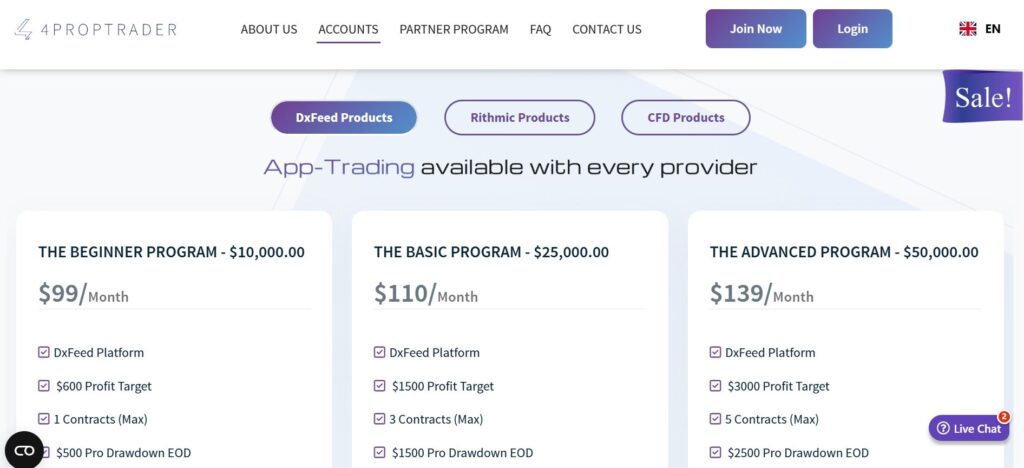This screenshot has height=468, width=1024.
Task: Click the Advanced Program $50,000.00 heading
Action: [x=844, y=252]
